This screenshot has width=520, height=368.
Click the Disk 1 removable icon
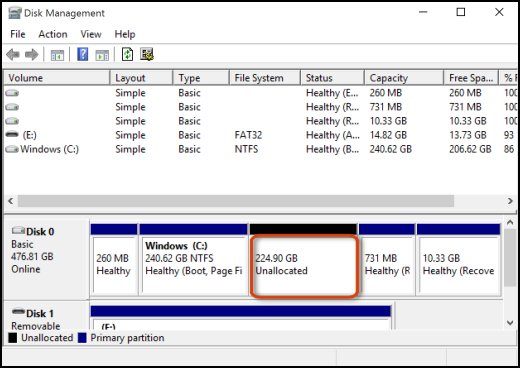pos(18,312)
